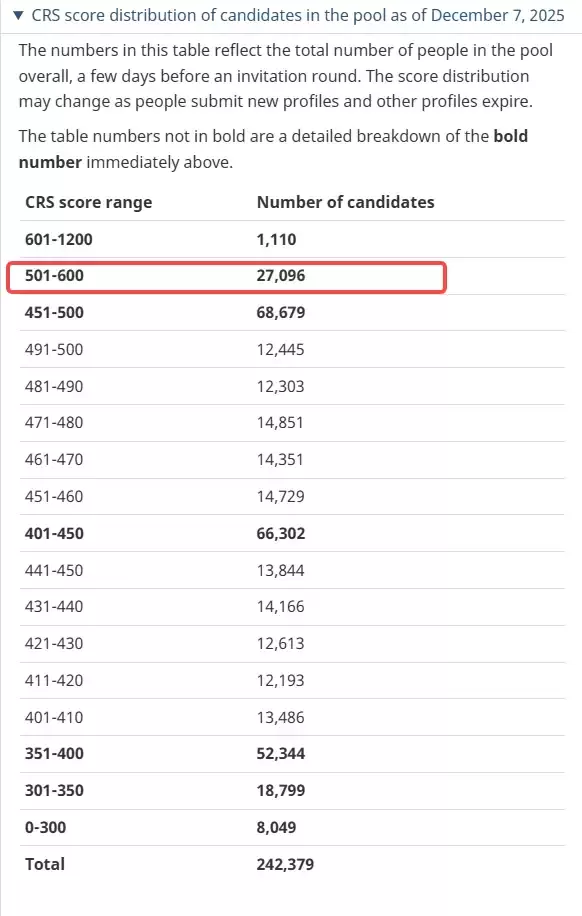Select the 601-1200 score range row
582x916 pixels.
(x=292, y=239)
